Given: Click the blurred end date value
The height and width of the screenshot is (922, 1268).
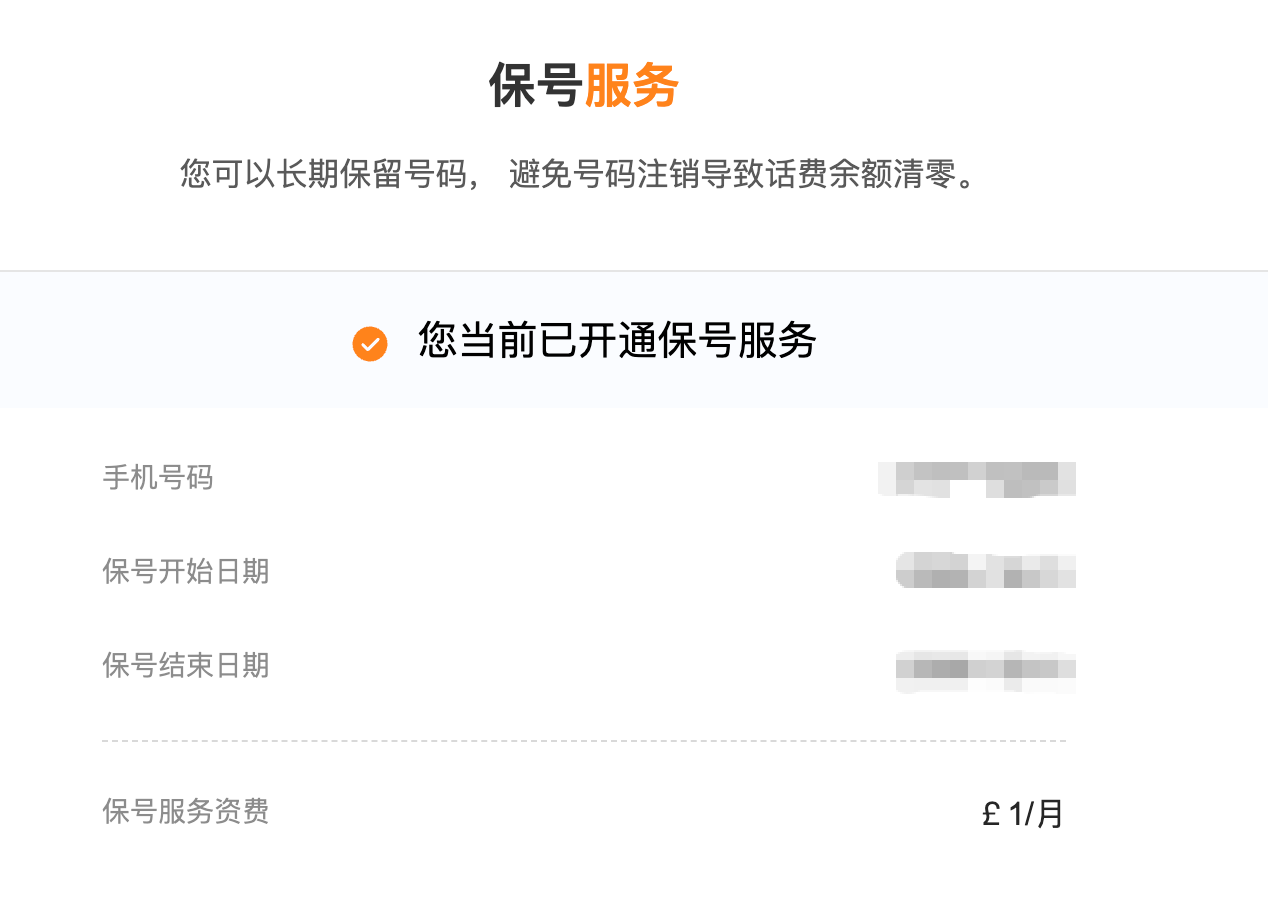Looking at the screenshot, I should 986,668.
